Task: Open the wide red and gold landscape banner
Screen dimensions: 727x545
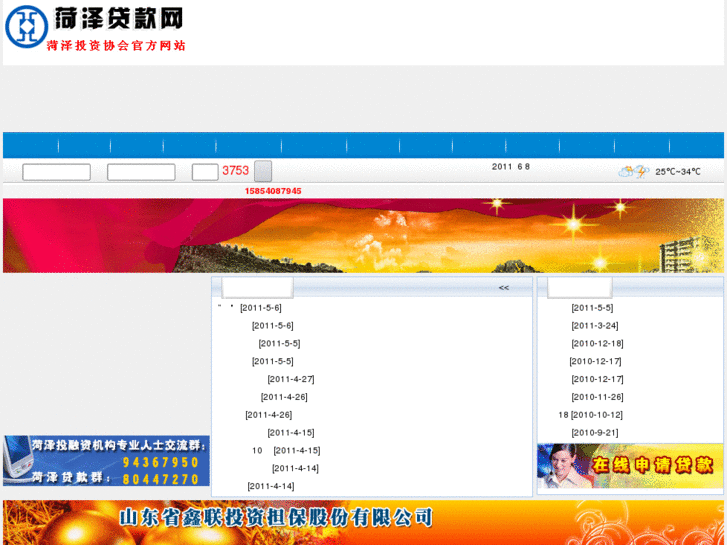Action: pyautogui.click(x=364, y=236)
